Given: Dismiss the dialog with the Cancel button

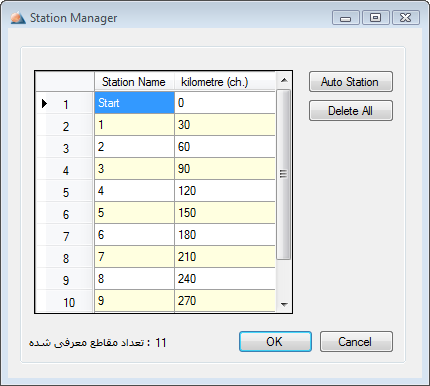Looking at the screenshot, I should pyautogui.click(x=356, y=341).
